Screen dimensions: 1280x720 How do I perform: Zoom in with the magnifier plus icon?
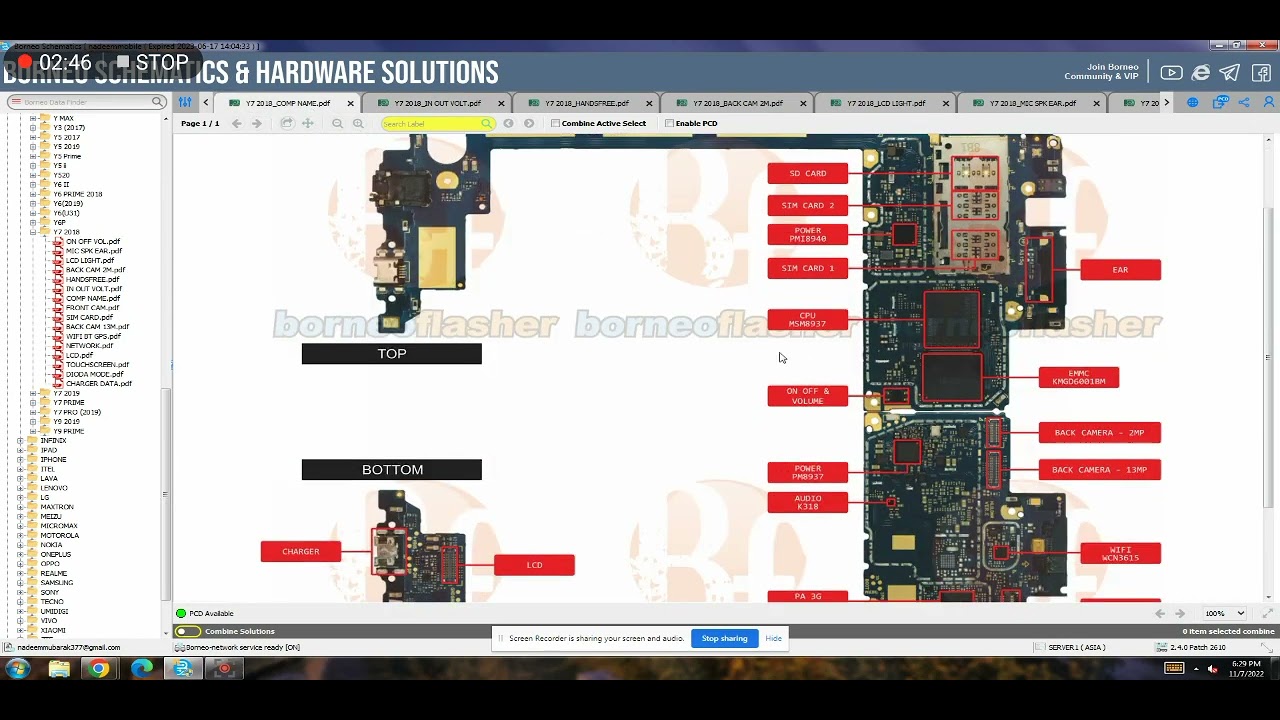tap(359, 123)
